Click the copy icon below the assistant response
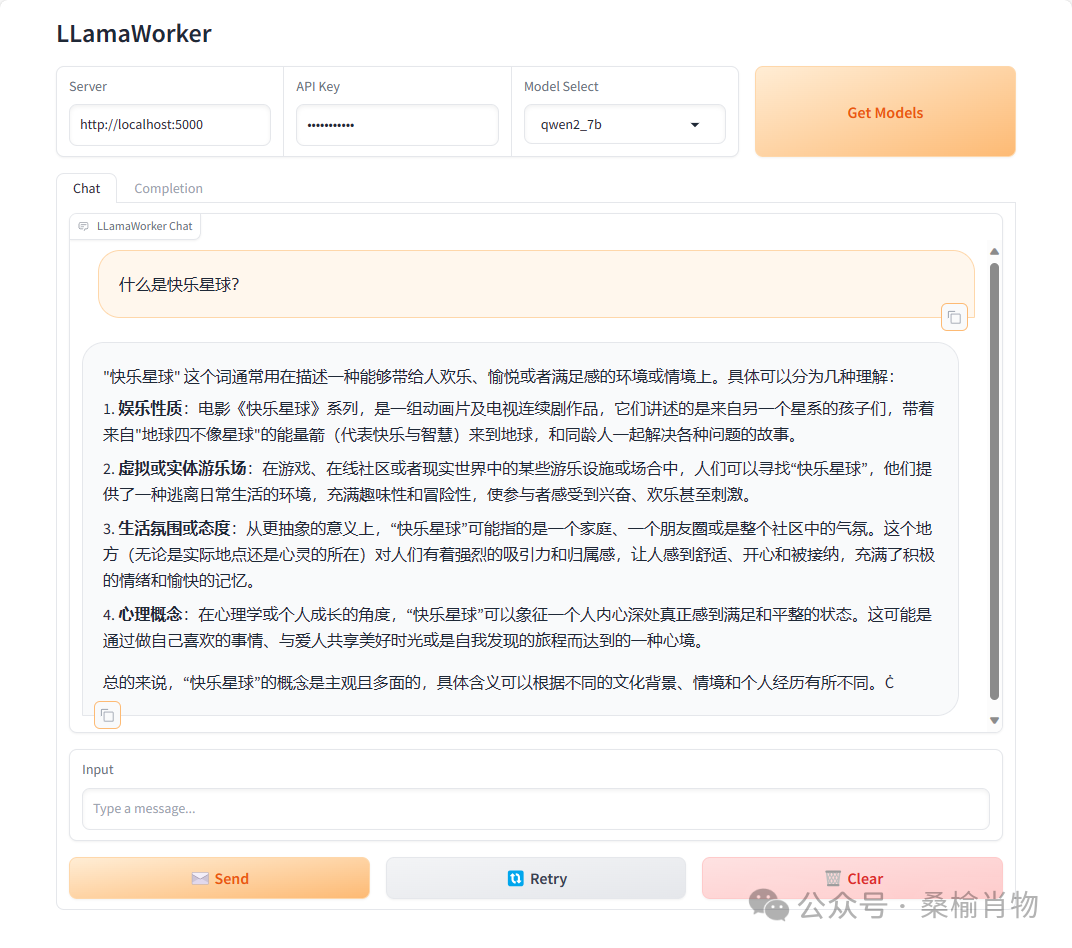Screen dimensions: 1072x948 pos(107,715)
